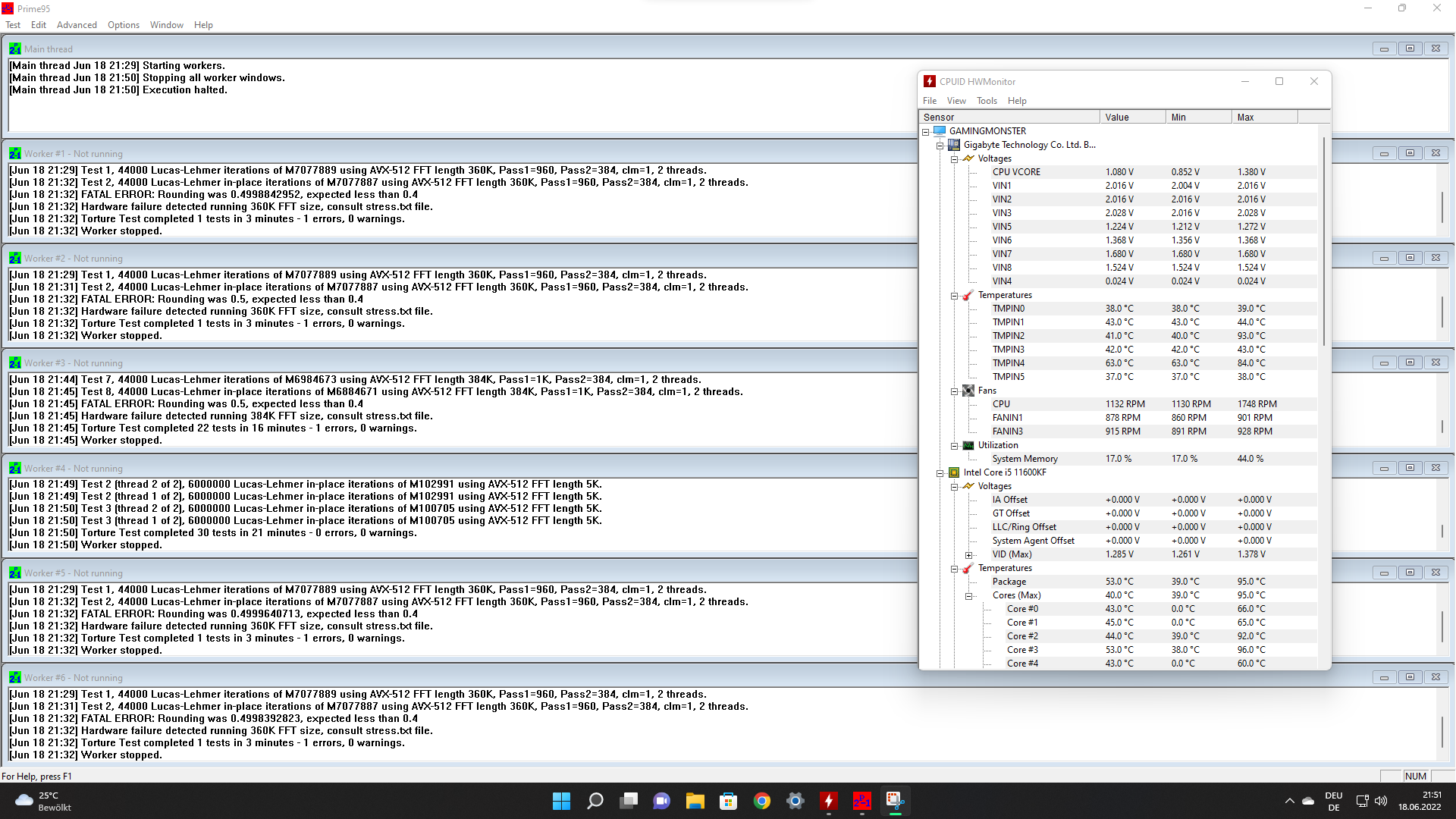Open HWMonitor via its taskbar lightning icon
Screen dimensions: 1456x819
pyautogui.click(x=828, y=801)
